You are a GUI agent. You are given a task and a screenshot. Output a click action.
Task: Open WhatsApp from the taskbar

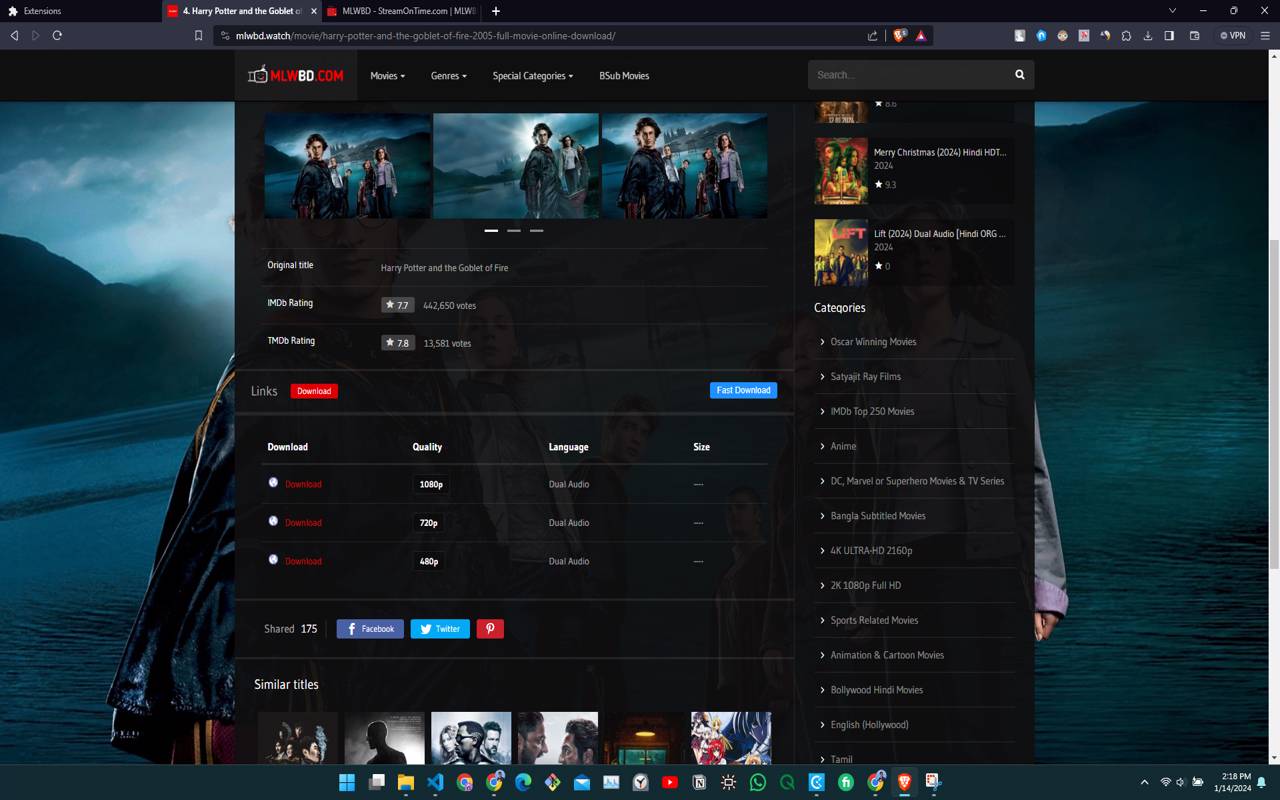(758, 782)
